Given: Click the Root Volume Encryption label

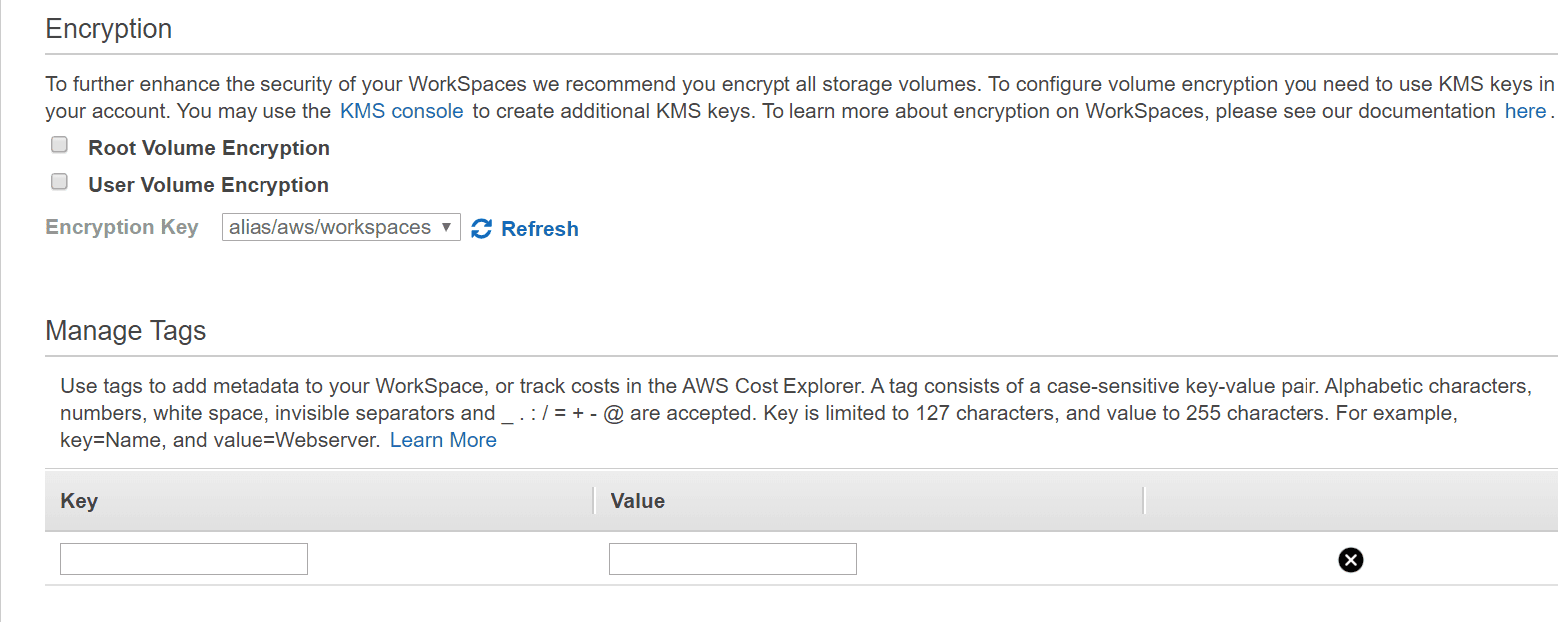Looking at the screenshot, I should 209,148.
